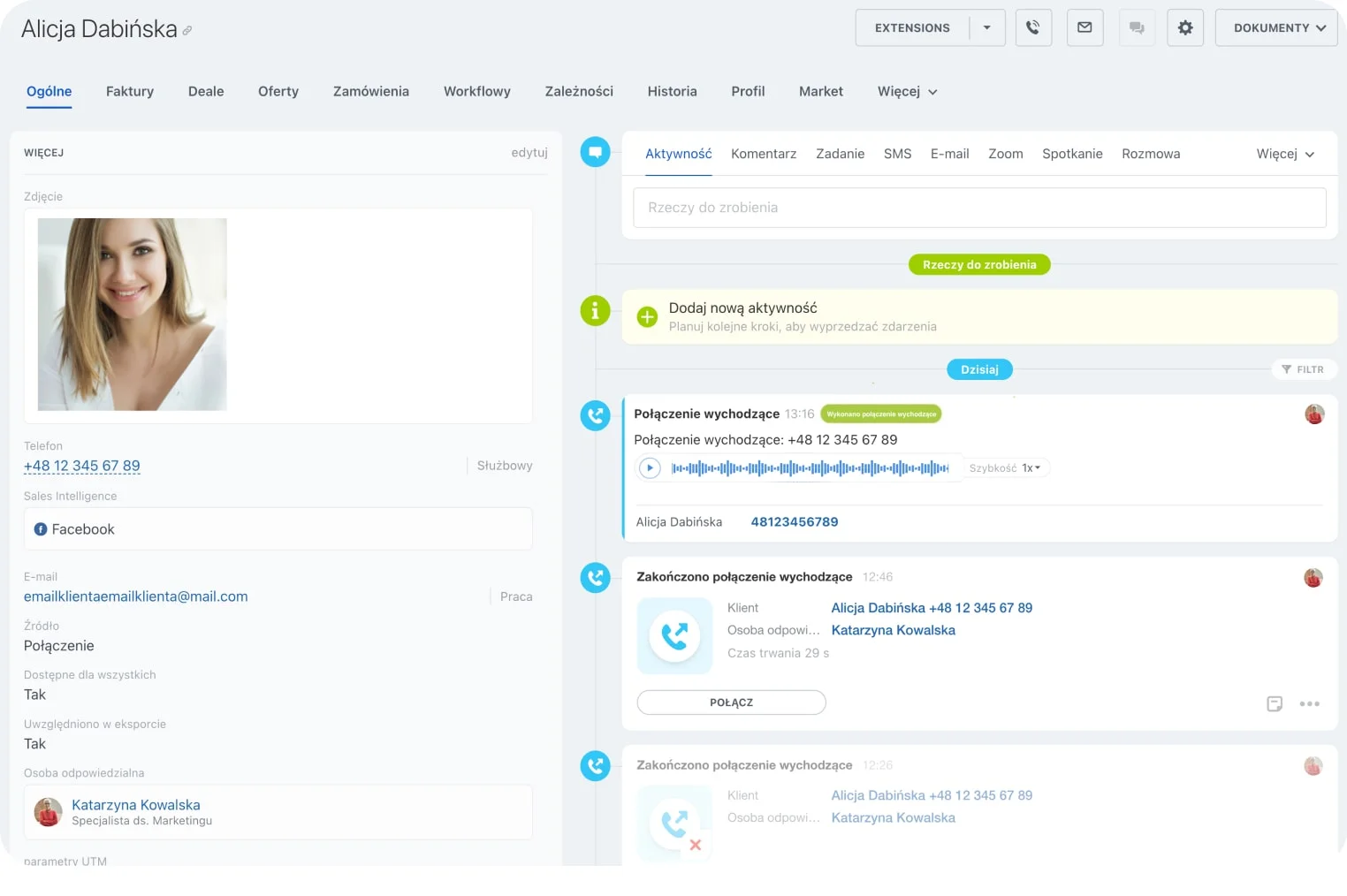Click the edytuj link in WIĘCEJ panel

tap(529, 152)
